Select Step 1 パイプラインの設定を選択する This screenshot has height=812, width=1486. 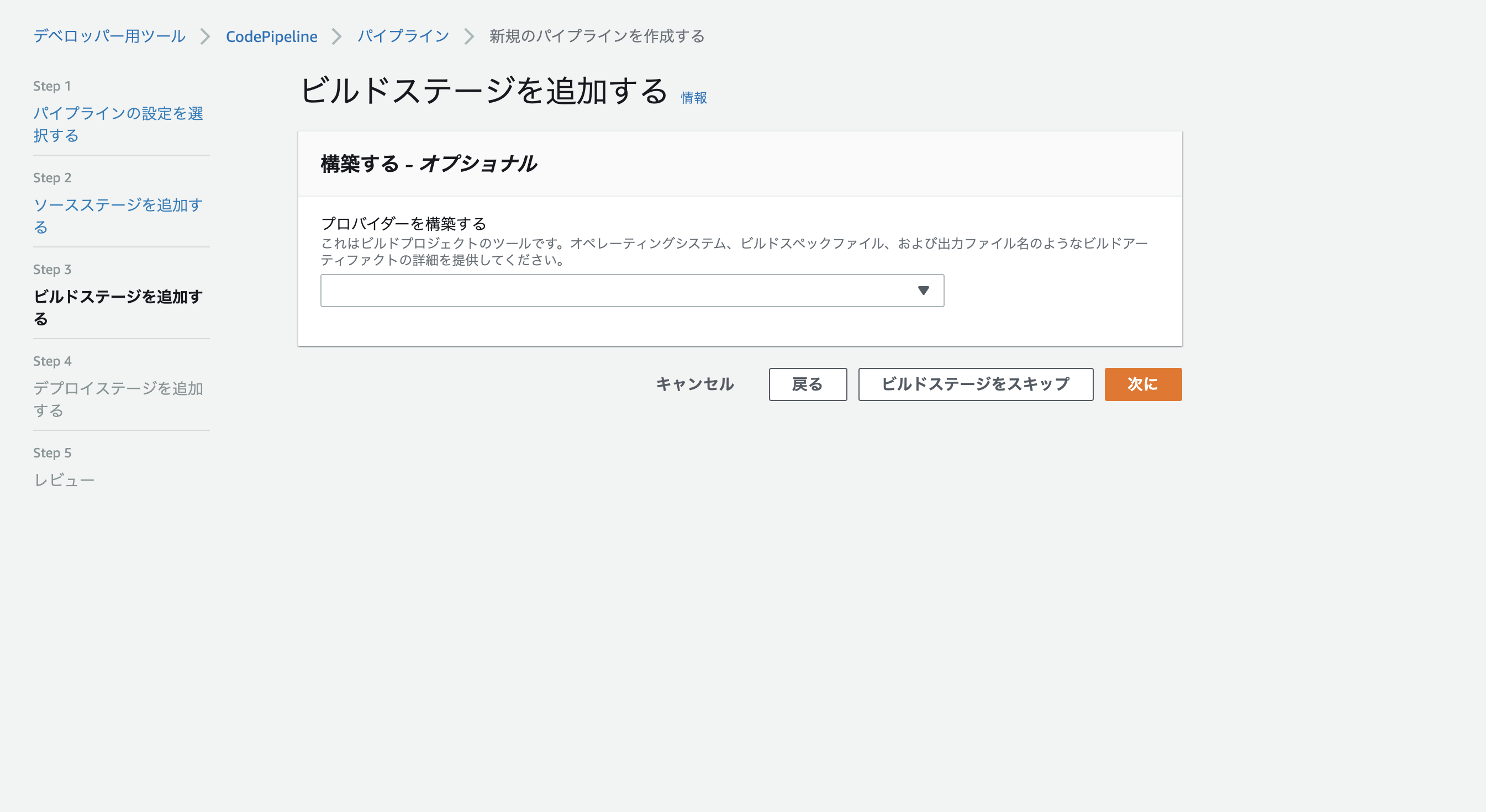click(x=118, y=124)
